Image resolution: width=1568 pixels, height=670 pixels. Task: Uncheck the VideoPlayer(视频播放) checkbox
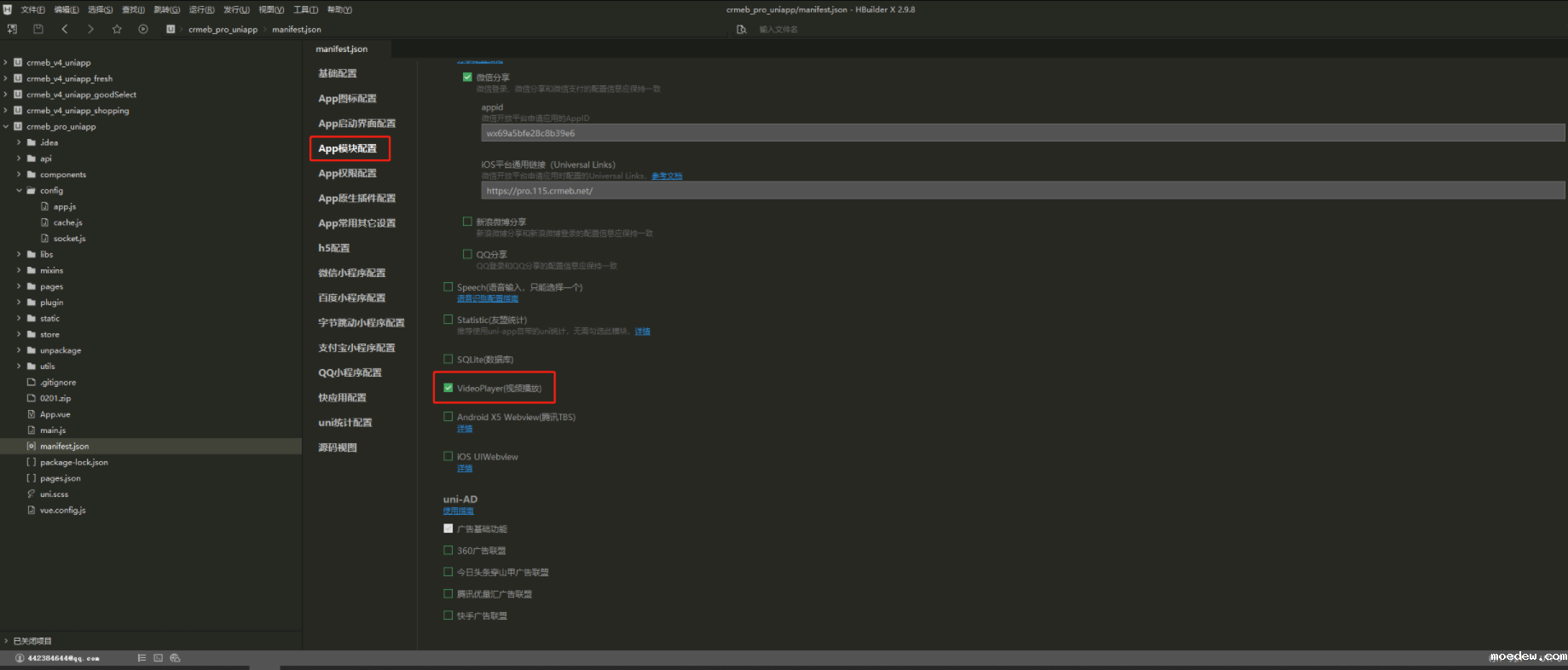[x=448, y=388]
